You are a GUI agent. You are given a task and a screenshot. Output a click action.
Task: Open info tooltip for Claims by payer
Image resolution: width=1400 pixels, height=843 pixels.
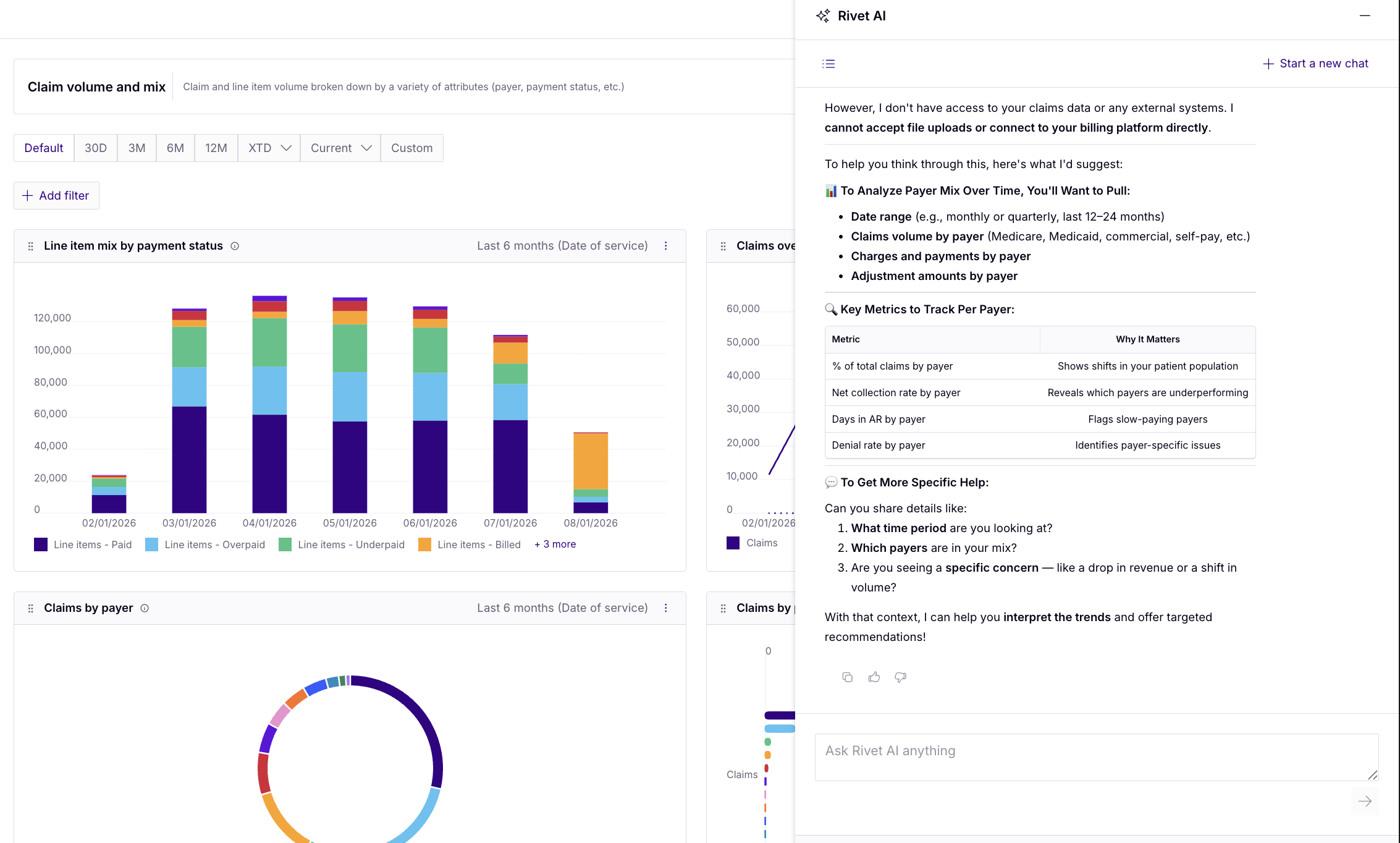(145, 608)
